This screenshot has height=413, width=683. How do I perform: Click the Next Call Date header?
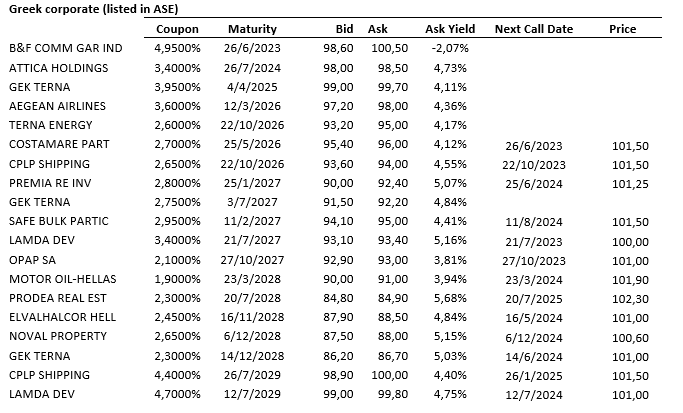(533, 29)
